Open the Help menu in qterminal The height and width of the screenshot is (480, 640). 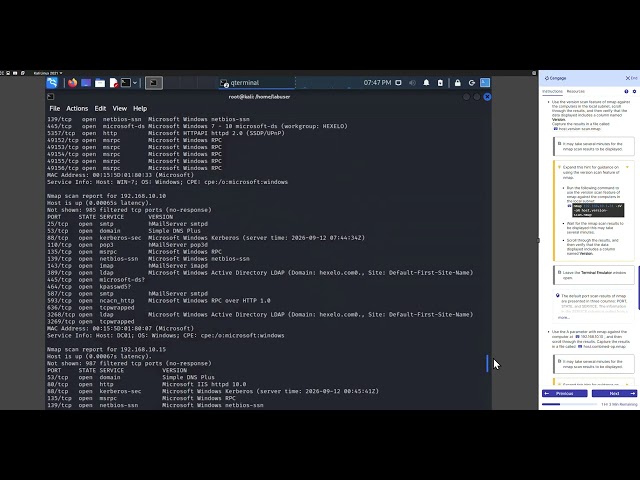(x=140, y=109)
